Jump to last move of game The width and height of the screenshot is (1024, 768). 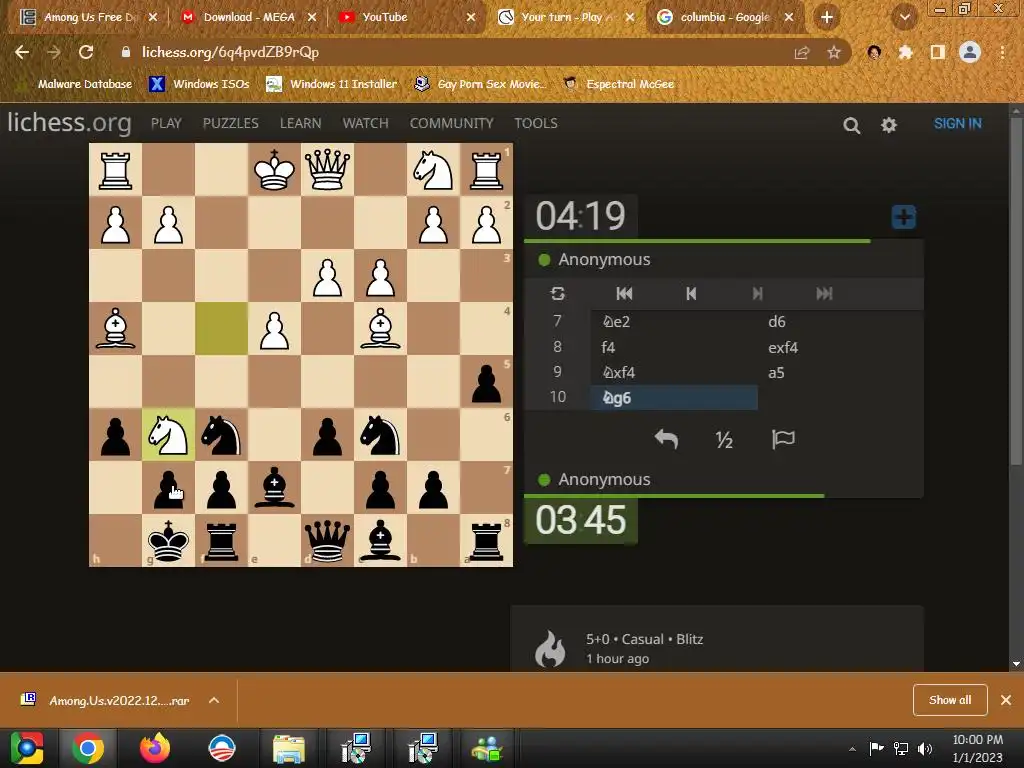824,293
